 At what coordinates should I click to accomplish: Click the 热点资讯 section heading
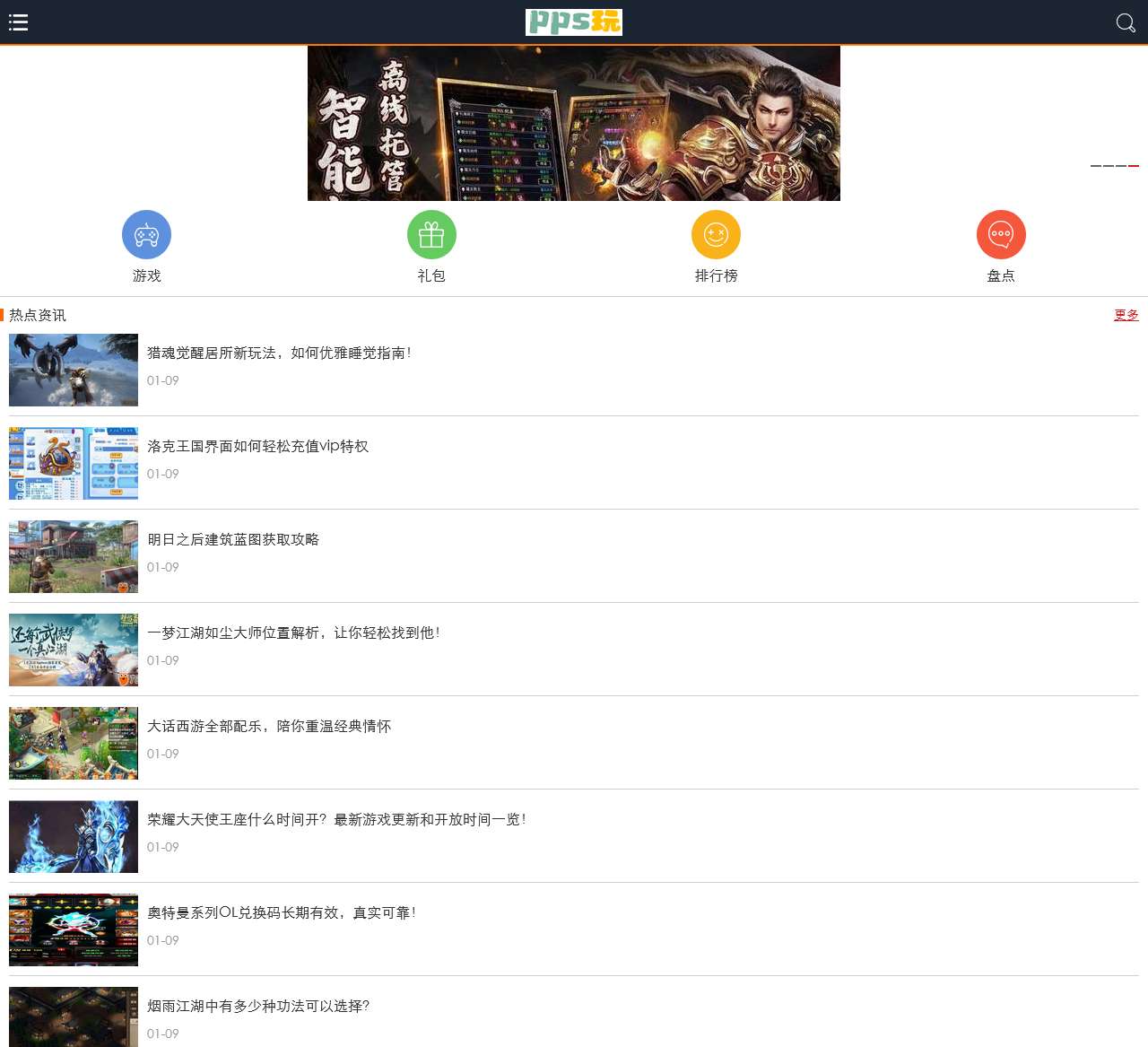(38, 315)
